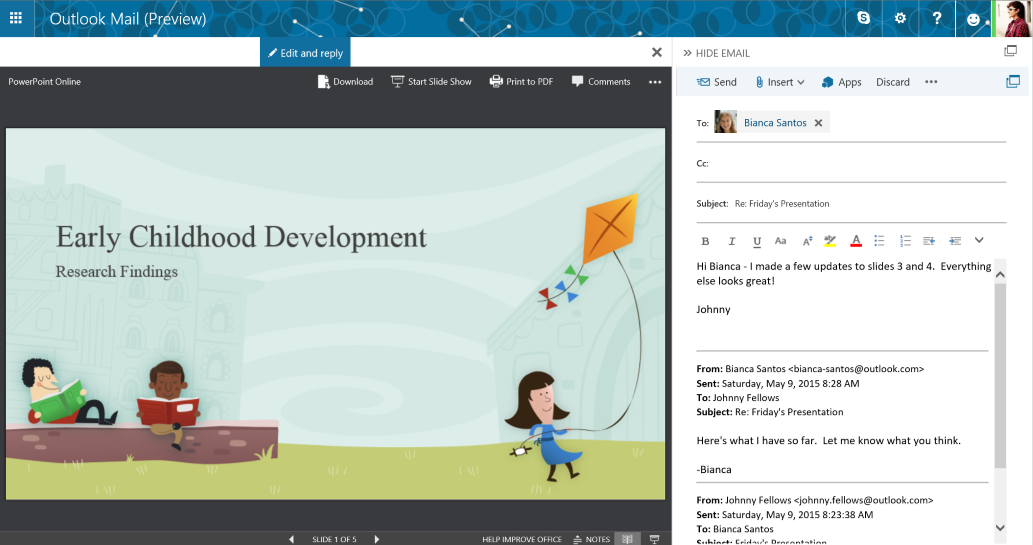Screen dimensions: 1033x545
Task: Toggle underline text formatting
Action: pyautogui.click(x=756, y=241)
